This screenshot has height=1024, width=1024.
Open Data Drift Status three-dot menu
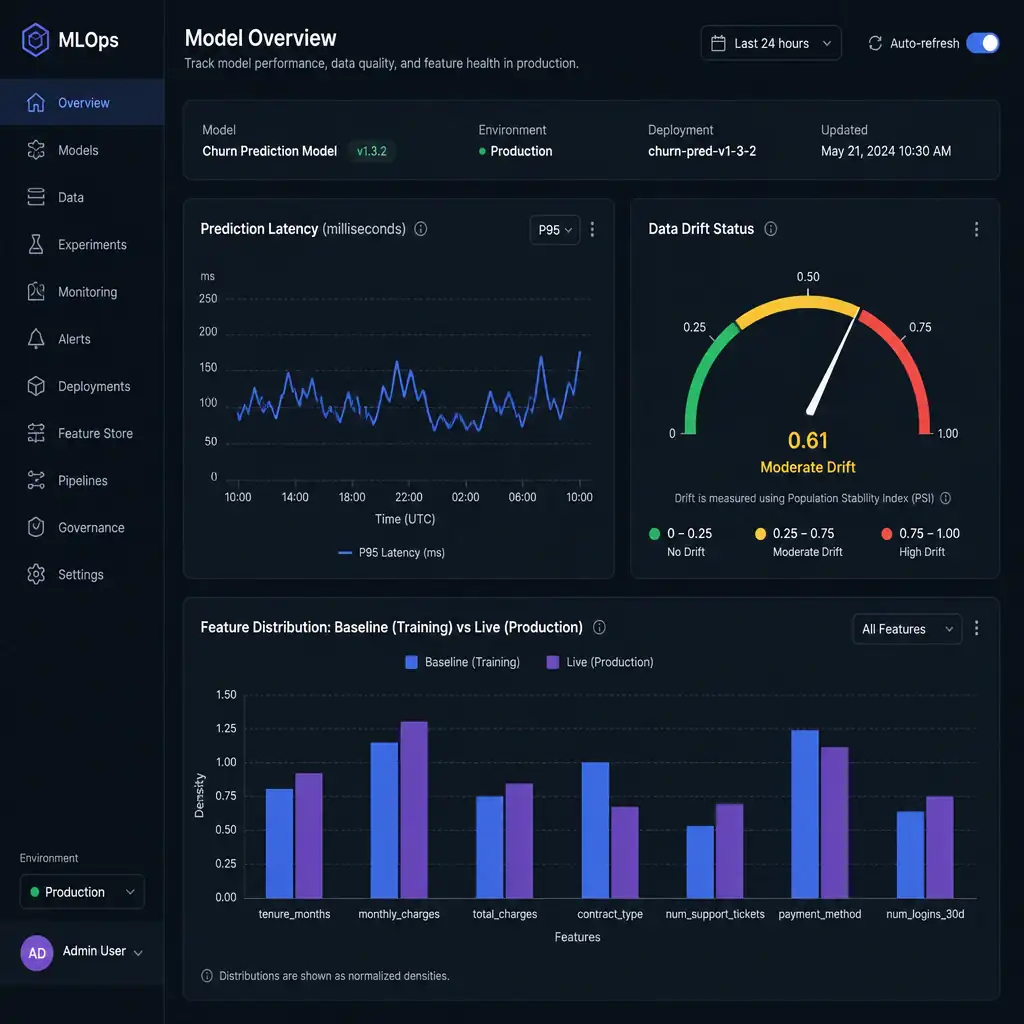point(976,229)
